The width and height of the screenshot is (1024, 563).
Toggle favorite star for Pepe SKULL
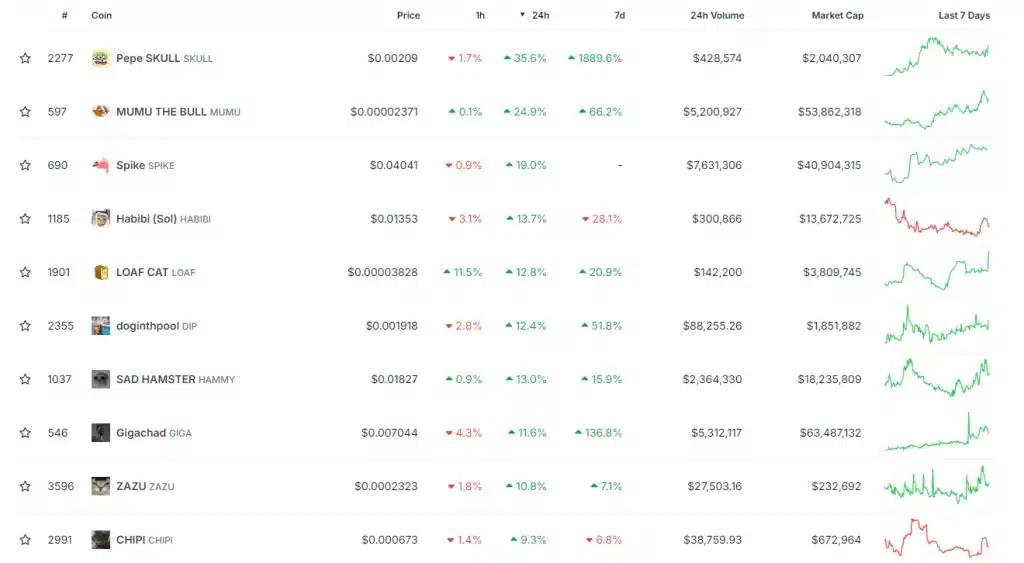(x=25, y=58)
